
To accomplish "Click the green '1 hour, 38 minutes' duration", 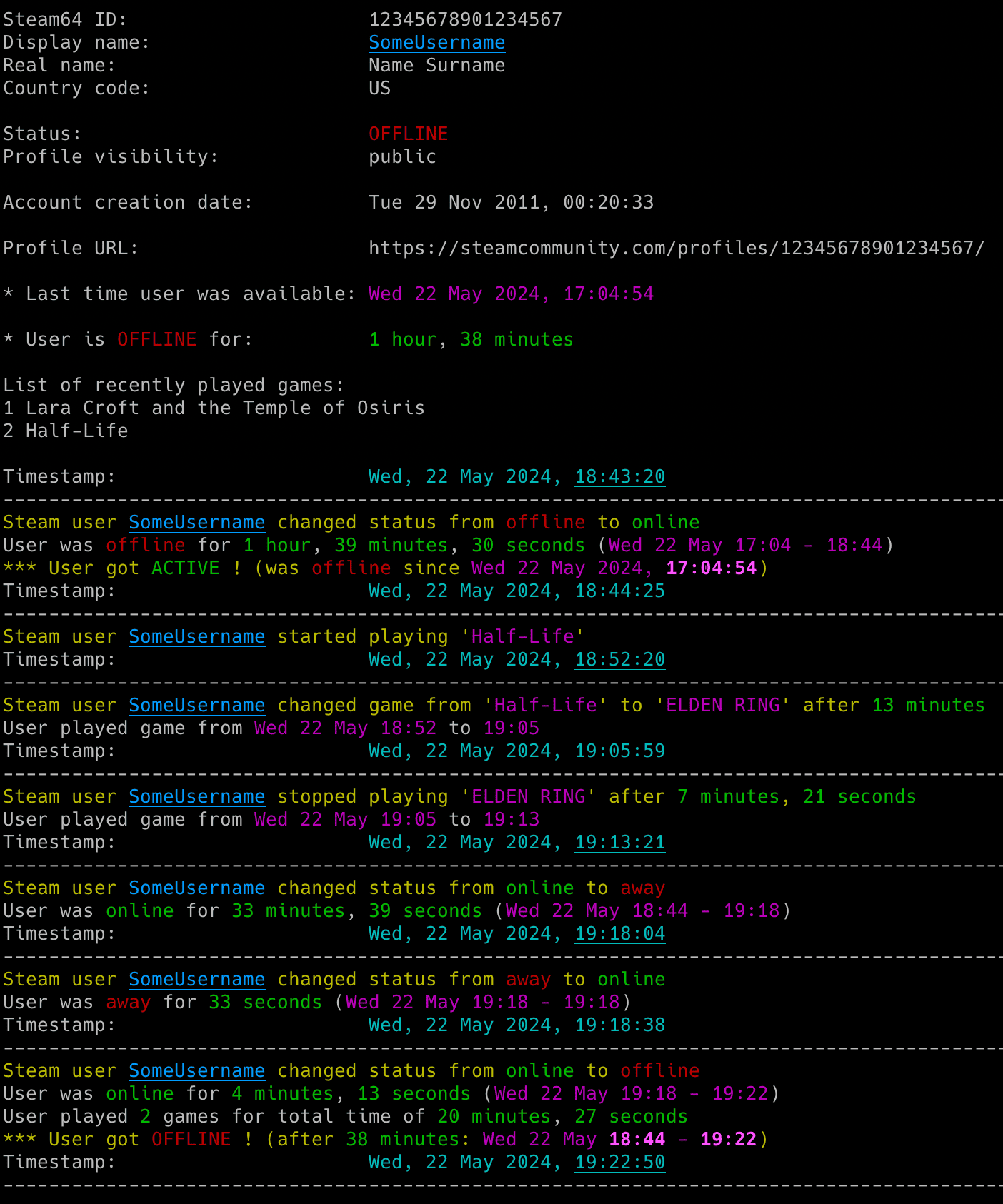I will [471, 340].
